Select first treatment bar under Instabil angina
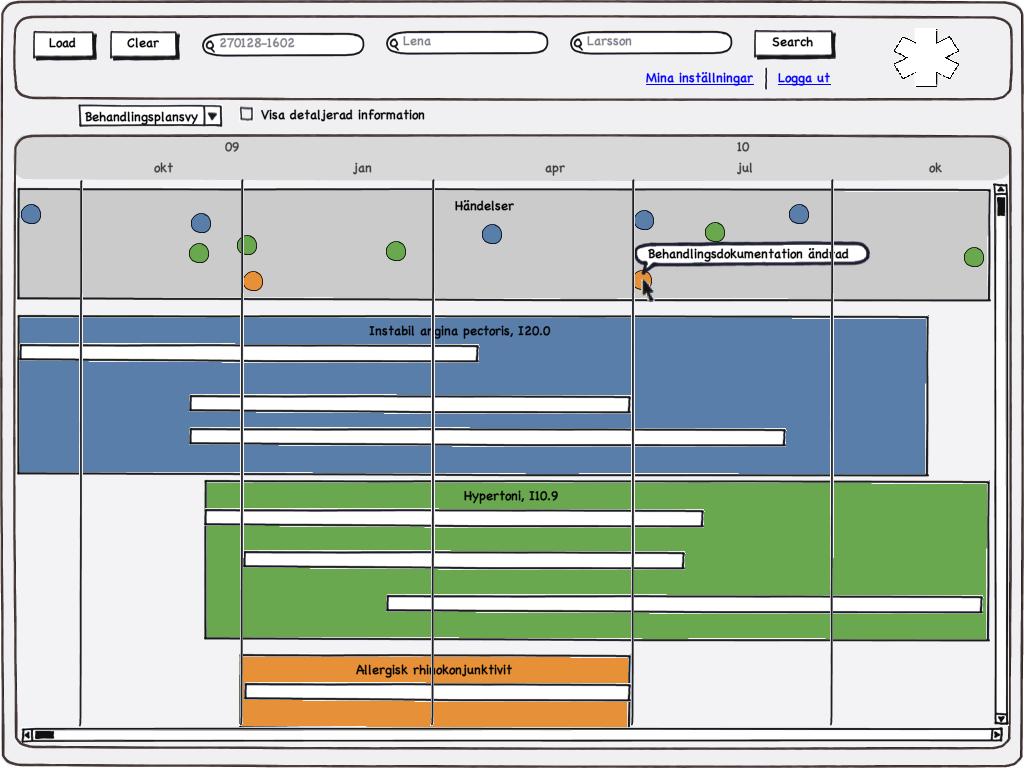Viewport: 1024px width, 768px height. tap(249, 353)
